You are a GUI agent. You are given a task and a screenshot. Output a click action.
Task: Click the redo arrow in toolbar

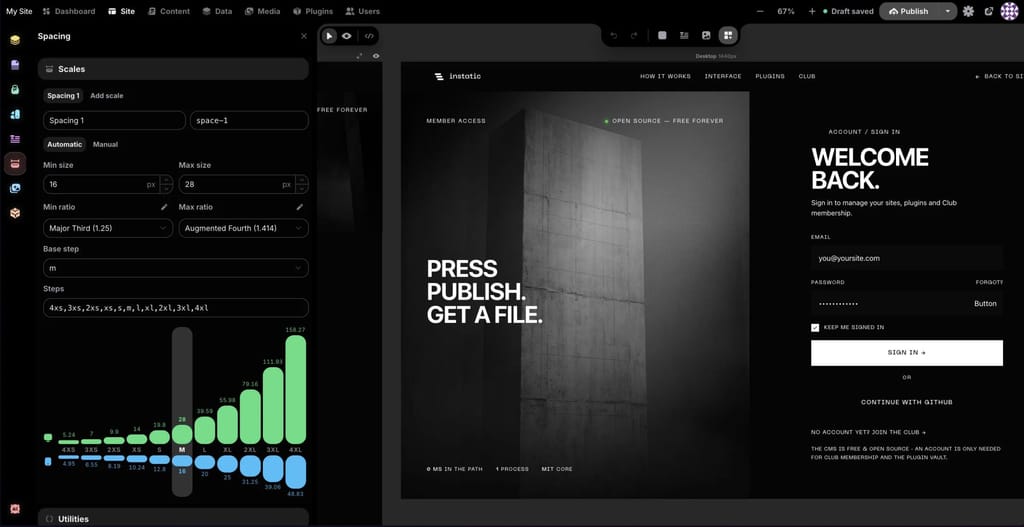(x=633, y=35)
